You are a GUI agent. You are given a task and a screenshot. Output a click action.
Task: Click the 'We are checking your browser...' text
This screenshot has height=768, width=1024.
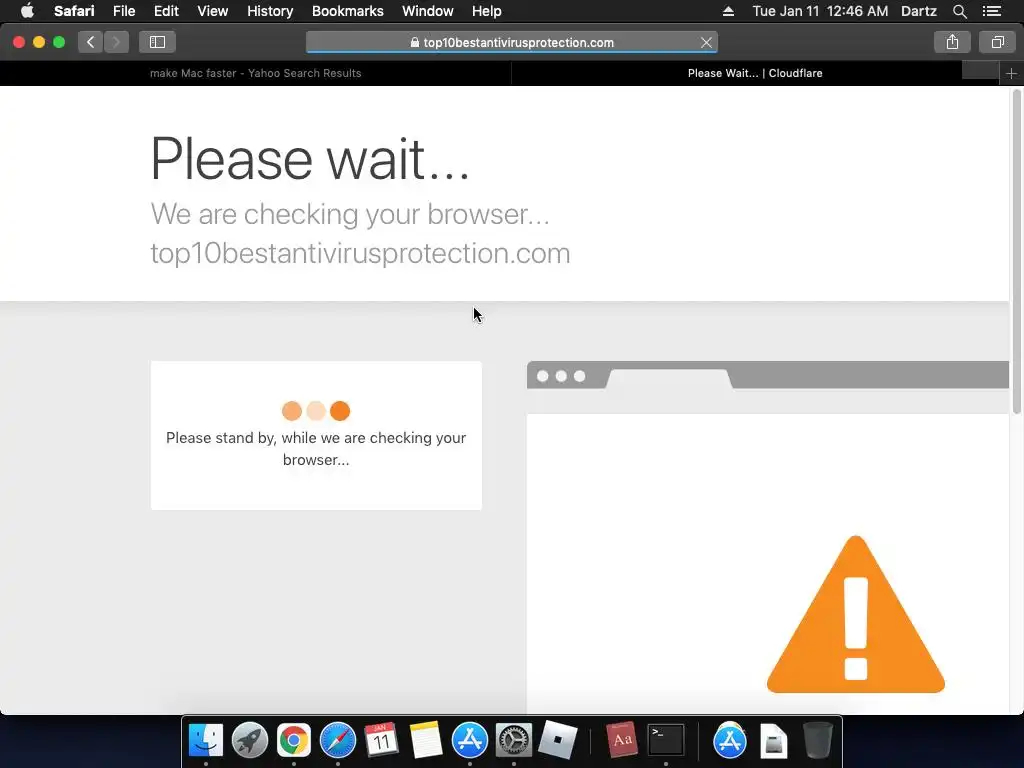click(350, 214)
